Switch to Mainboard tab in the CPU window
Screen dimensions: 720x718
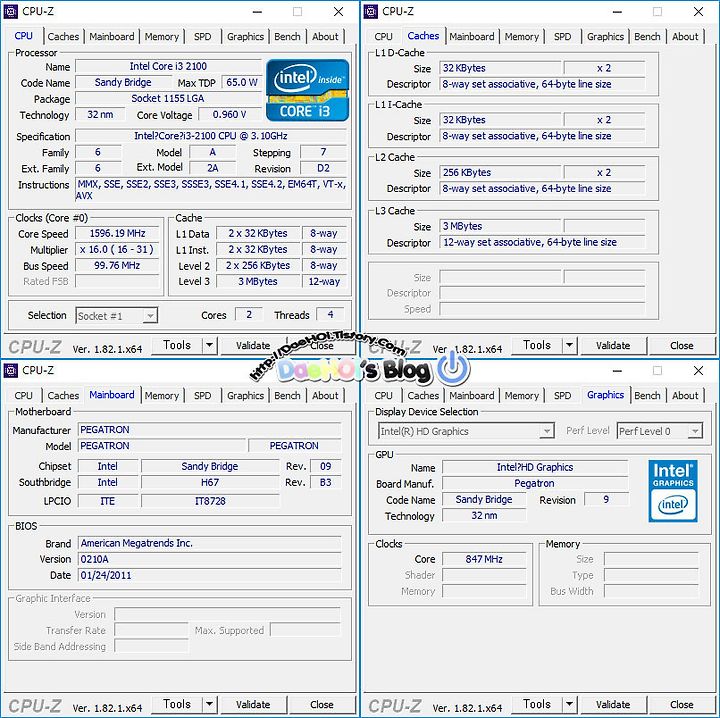pyautogui.click(x=112, y=36)
